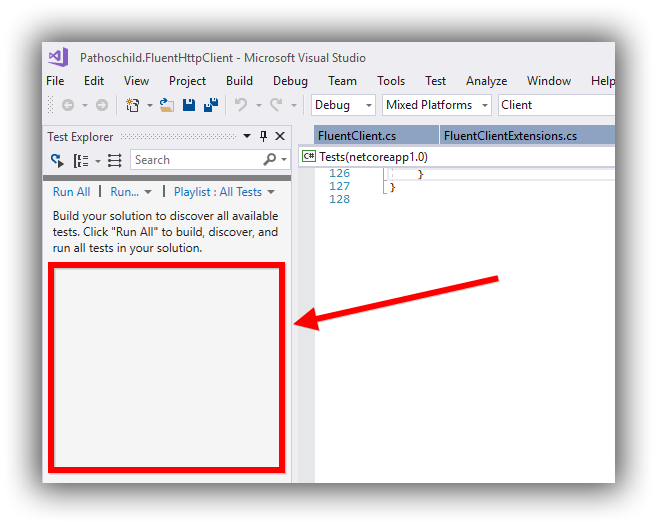
Task: Open the Test menu
Action: tap(435, 81)
